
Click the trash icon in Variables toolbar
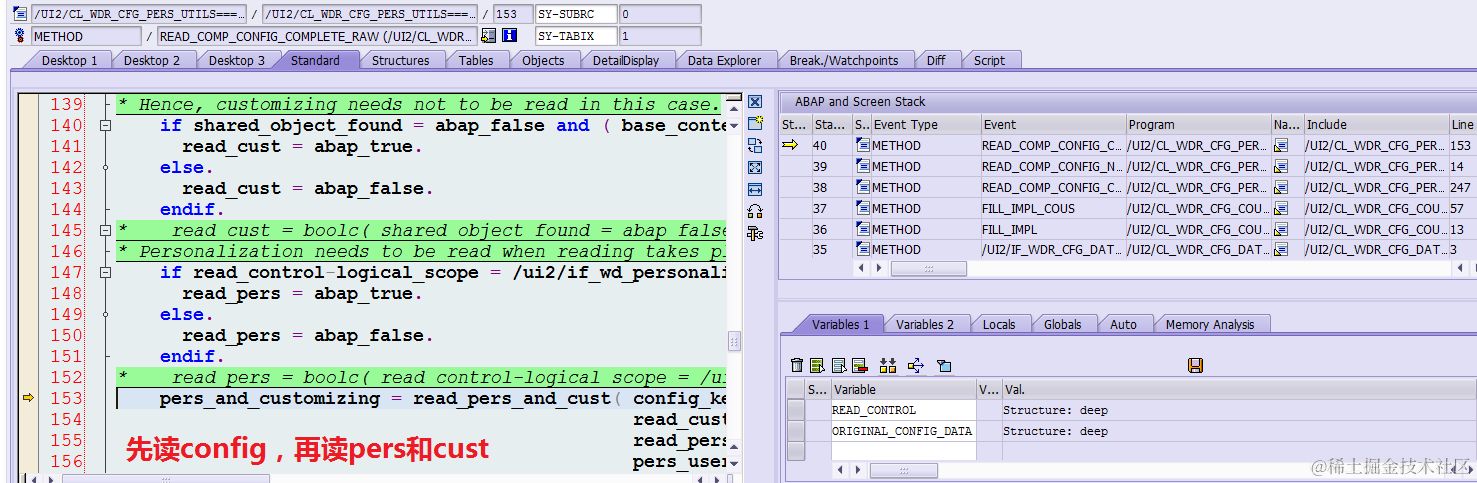point(797,366)
